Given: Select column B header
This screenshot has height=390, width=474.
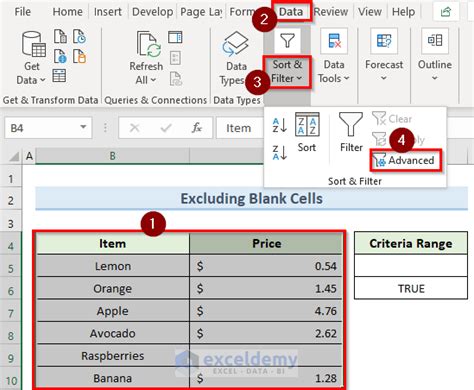Looking at the screenshot, I should coord(112,156).
